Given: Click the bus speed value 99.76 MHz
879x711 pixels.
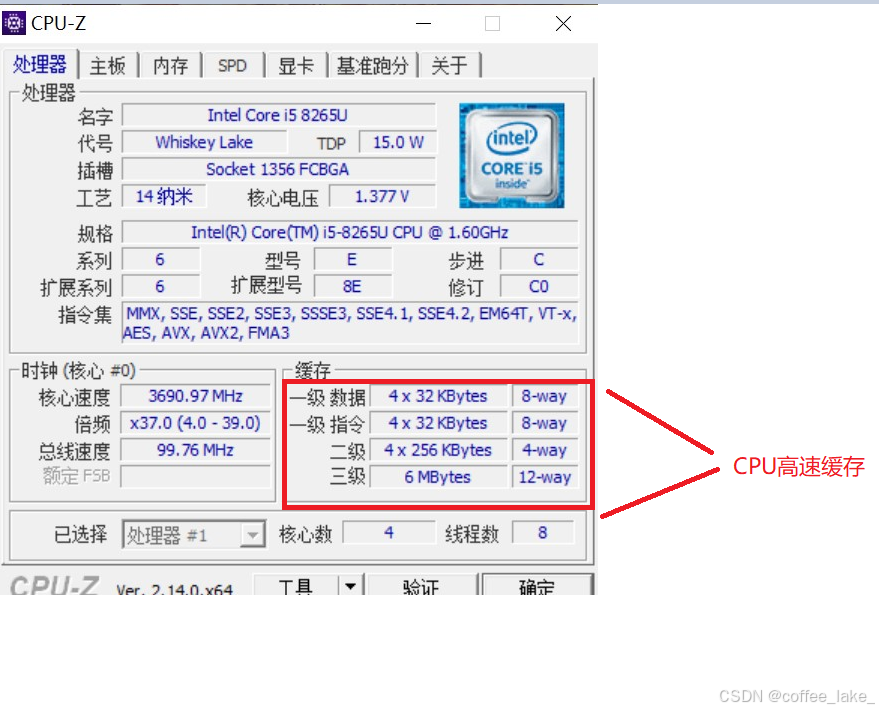Looking at the screenshot, I should (x=196, y=450).
